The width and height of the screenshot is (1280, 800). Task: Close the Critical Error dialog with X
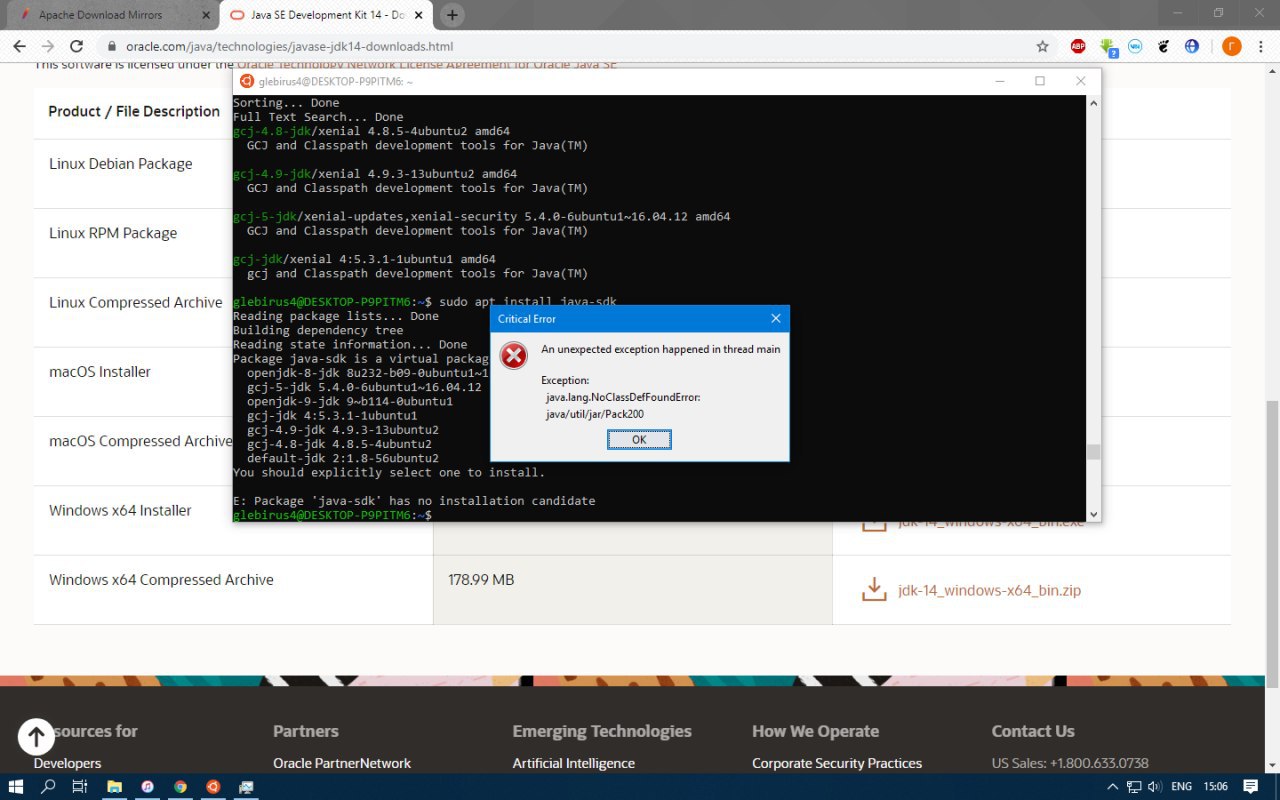point(776,319)
